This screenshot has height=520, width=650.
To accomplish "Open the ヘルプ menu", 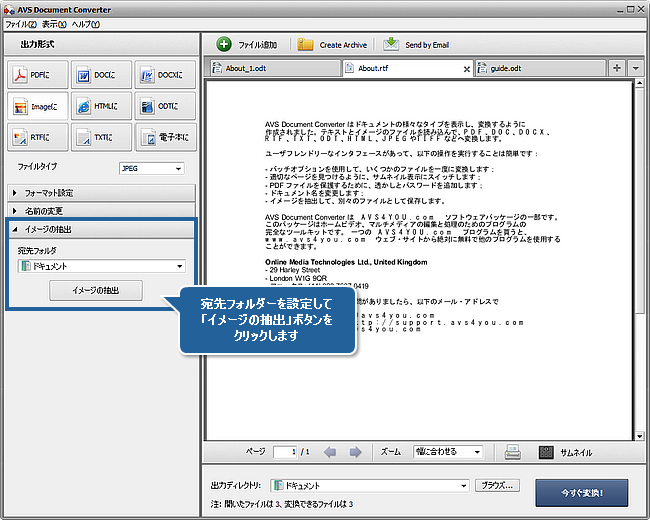I will pyautogui.click(x=85, y=24).
